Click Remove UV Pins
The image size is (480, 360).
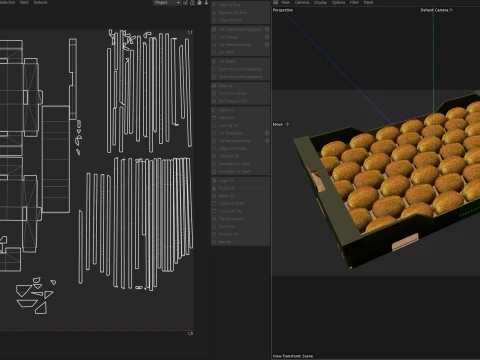click(240, 13)
